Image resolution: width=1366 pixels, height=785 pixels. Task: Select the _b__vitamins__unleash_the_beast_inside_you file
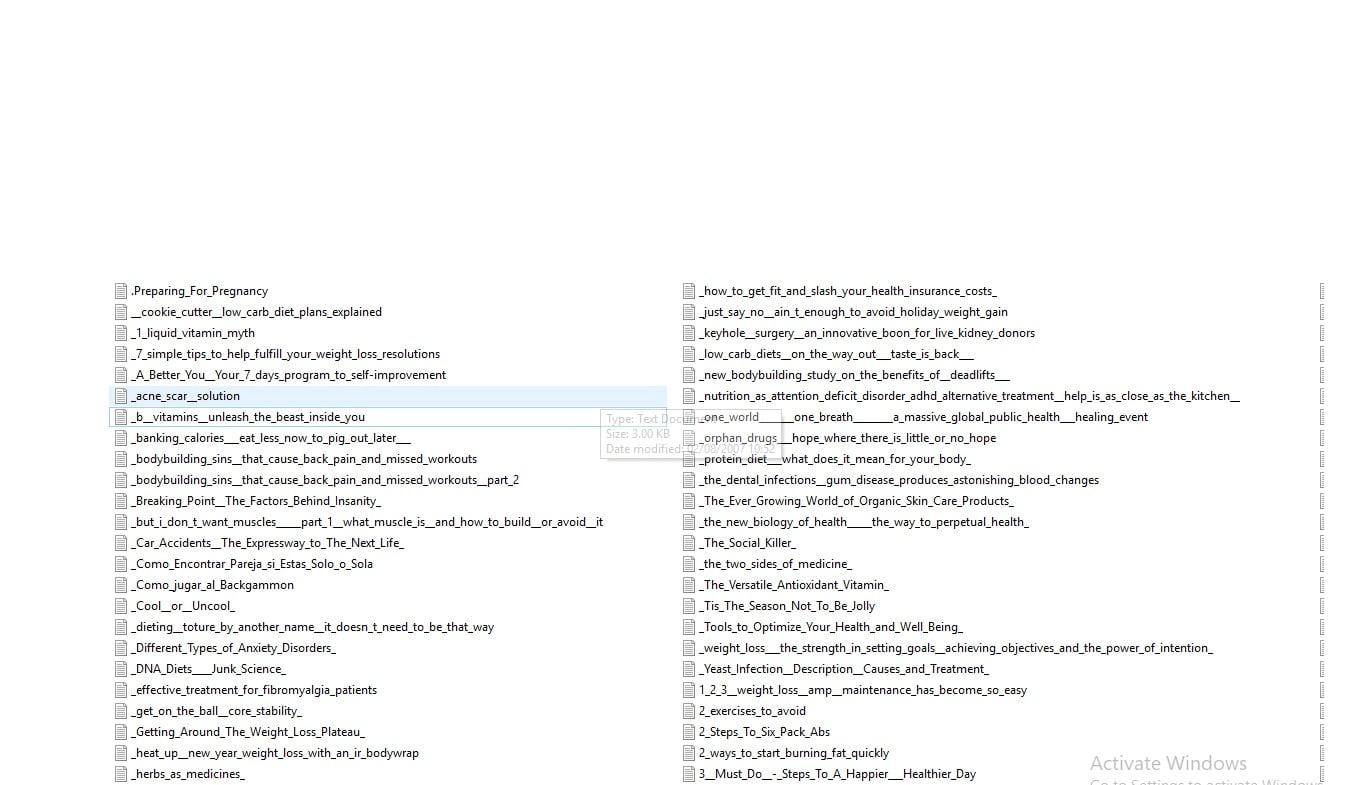point(248,417)
